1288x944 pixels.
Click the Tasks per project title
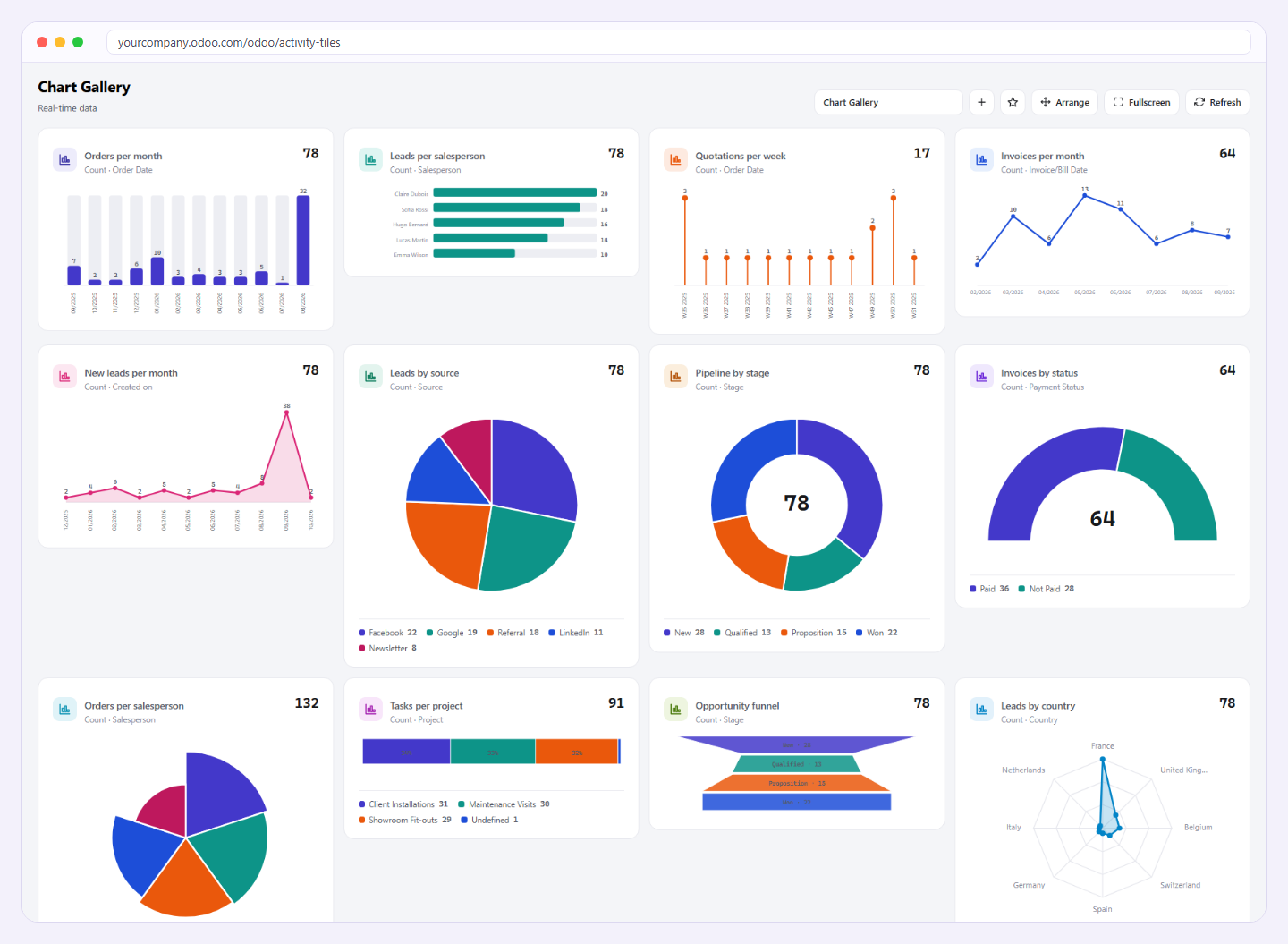click(x=427, y=706)
